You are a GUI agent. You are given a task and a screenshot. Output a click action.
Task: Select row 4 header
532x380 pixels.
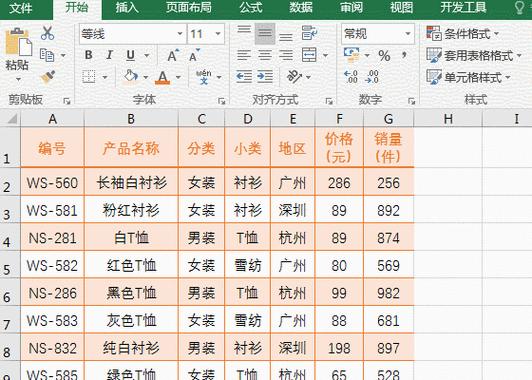tap(10, 238)
